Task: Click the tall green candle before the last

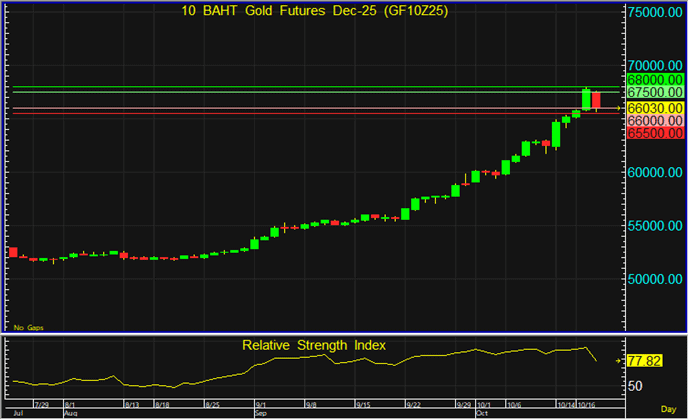Action: point(586,98)
